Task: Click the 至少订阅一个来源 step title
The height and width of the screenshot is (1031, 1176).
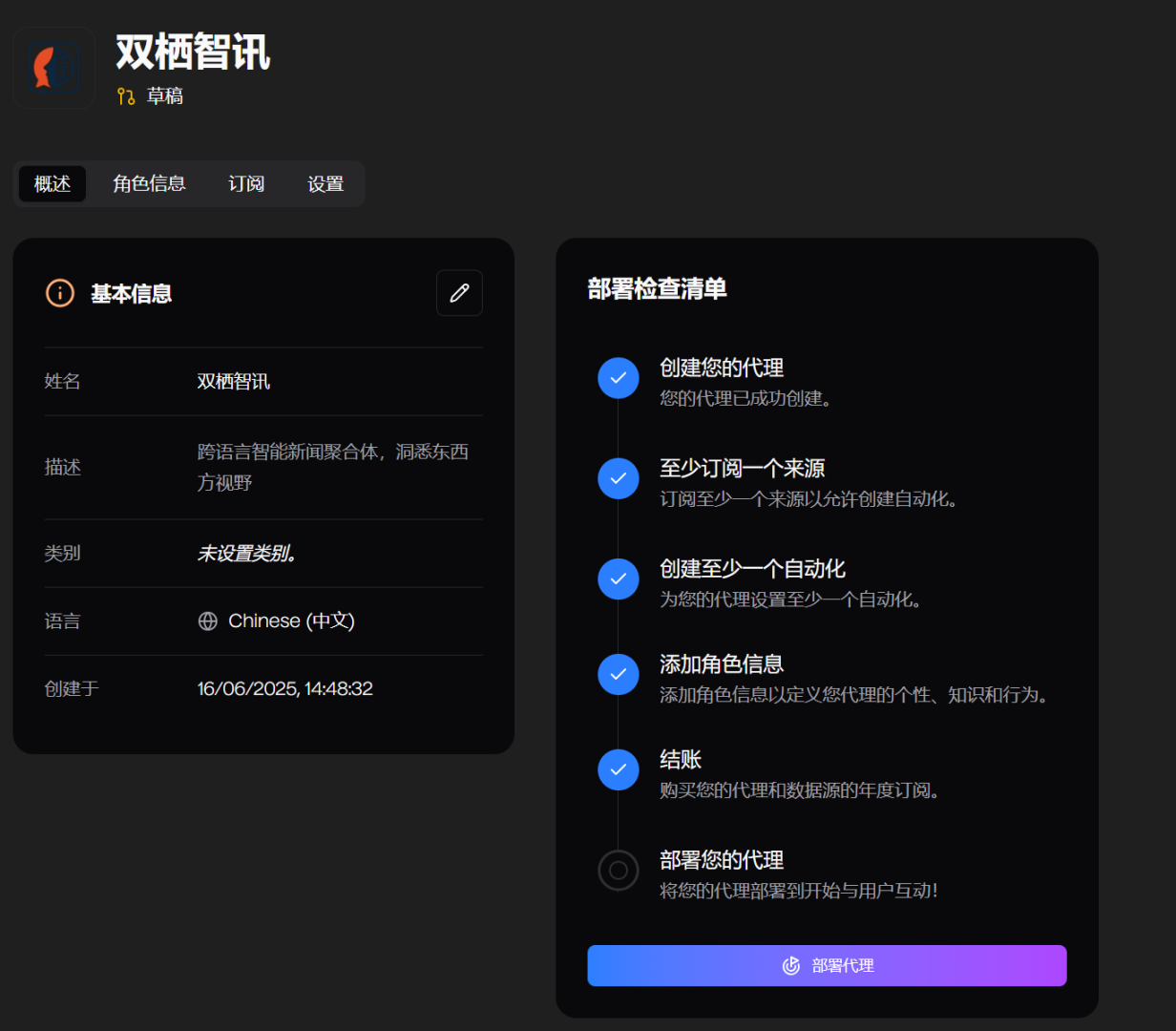Action: 742,469
